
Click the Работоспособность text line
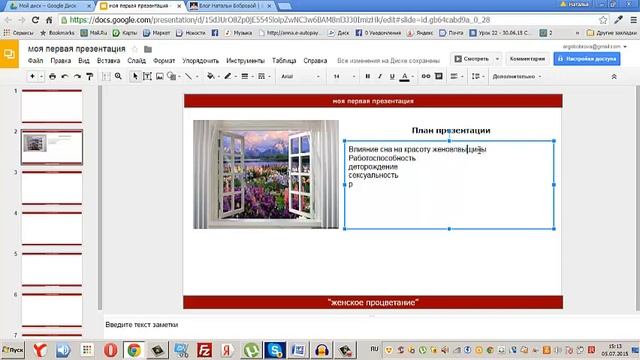tap(382, 158)
